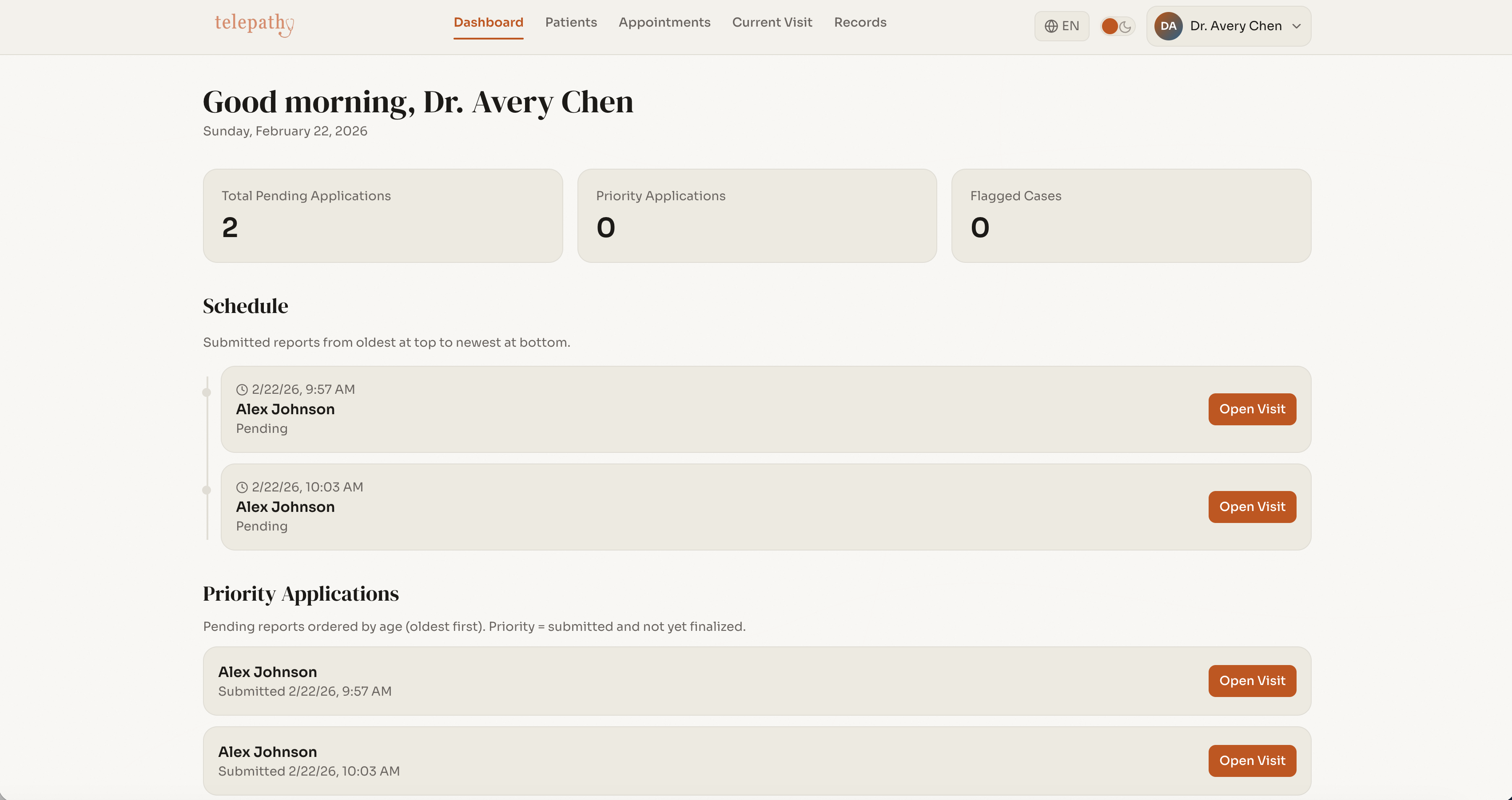The width and height of the screenshot is (1512, 800).
Task: Expand the Dr. Avery Chen chevron menu
Action: (x=1297, y=26)
